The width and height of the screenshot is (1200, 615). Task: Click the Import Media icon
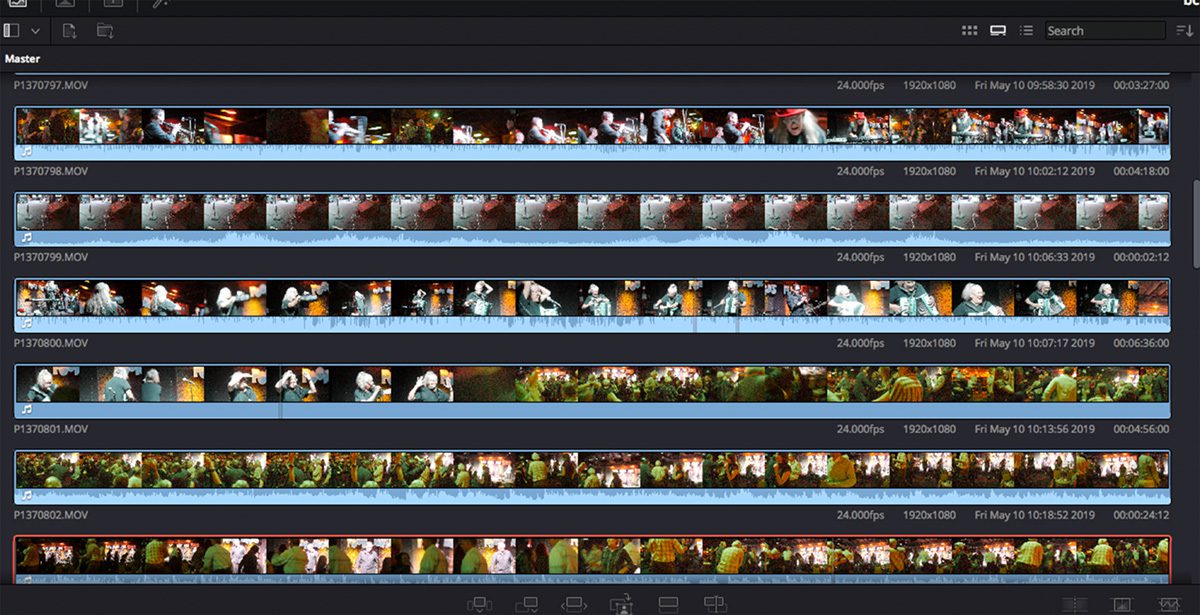[69, 31]
